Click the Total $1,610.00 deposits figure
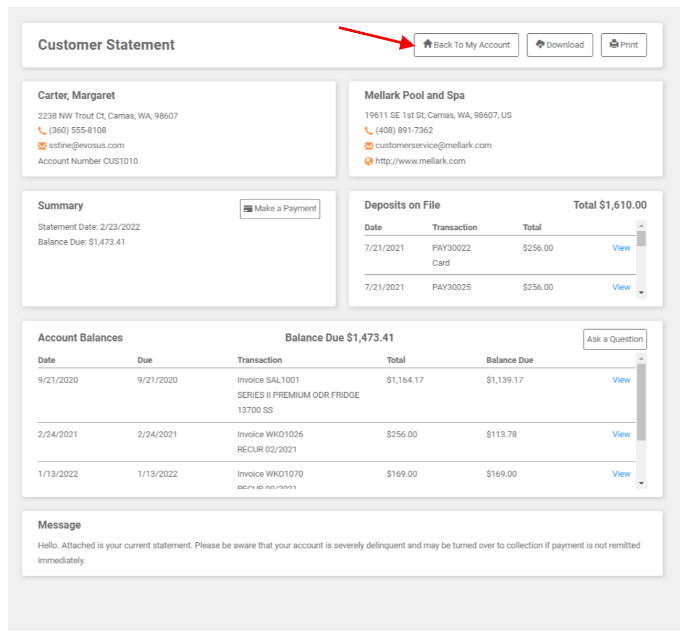Viewport: 688px width, 639px height. click(610, 205)
